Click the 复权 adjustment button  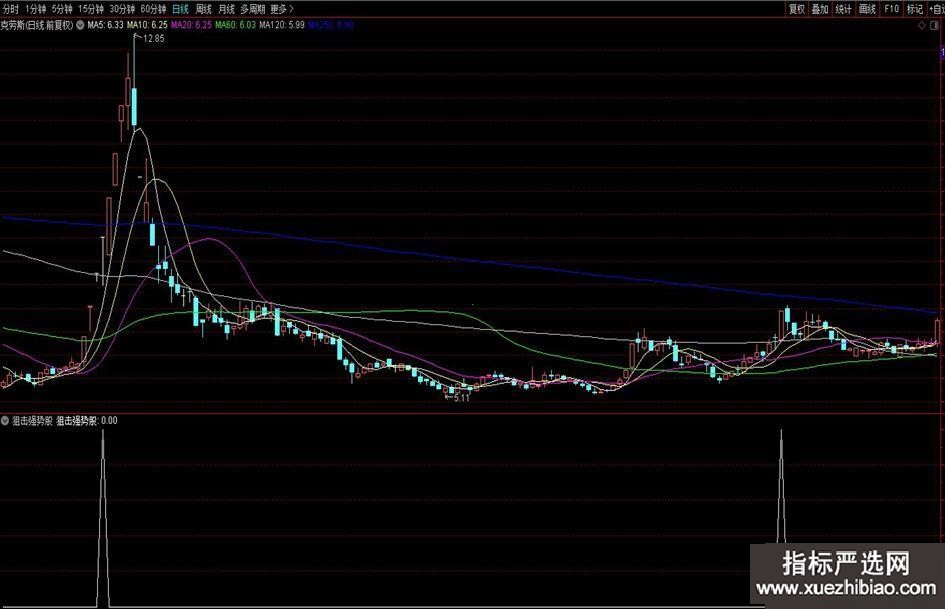pos(797,9)
